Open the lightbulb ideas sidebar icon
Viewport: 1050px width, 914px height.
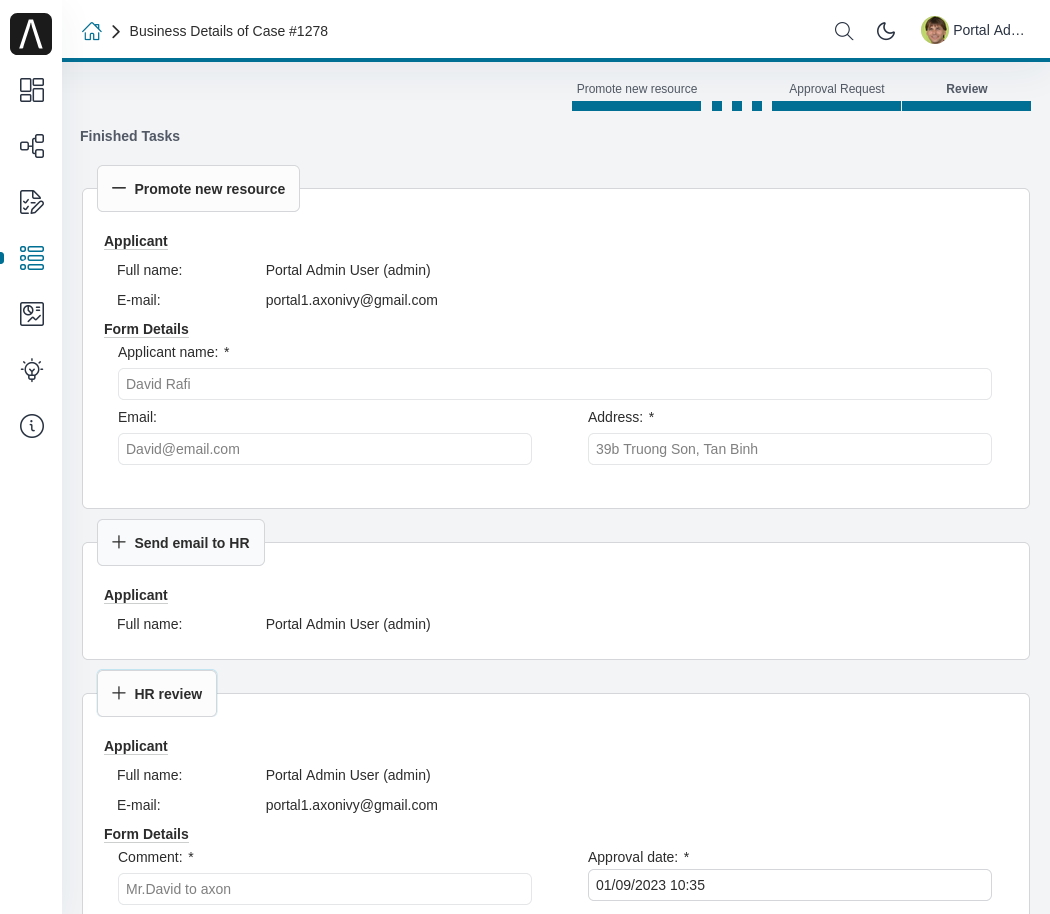pyautogui.click(x=31, y=370)
